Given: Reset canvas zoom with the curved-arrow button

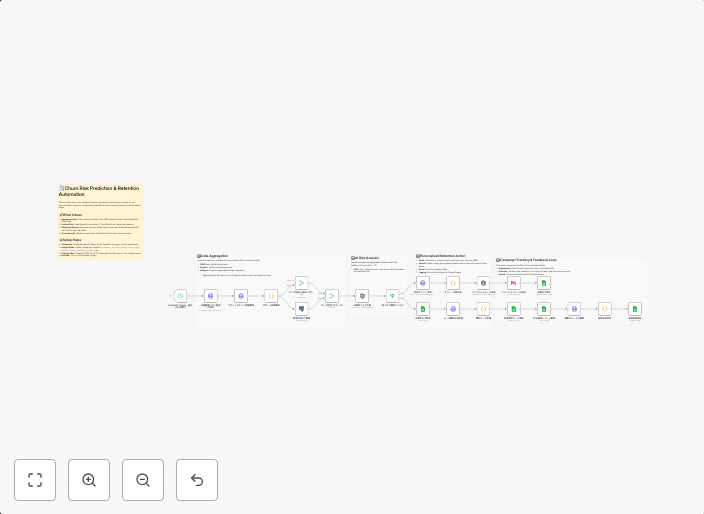Looking at the screenshot, I should click(x=197, y=480).
